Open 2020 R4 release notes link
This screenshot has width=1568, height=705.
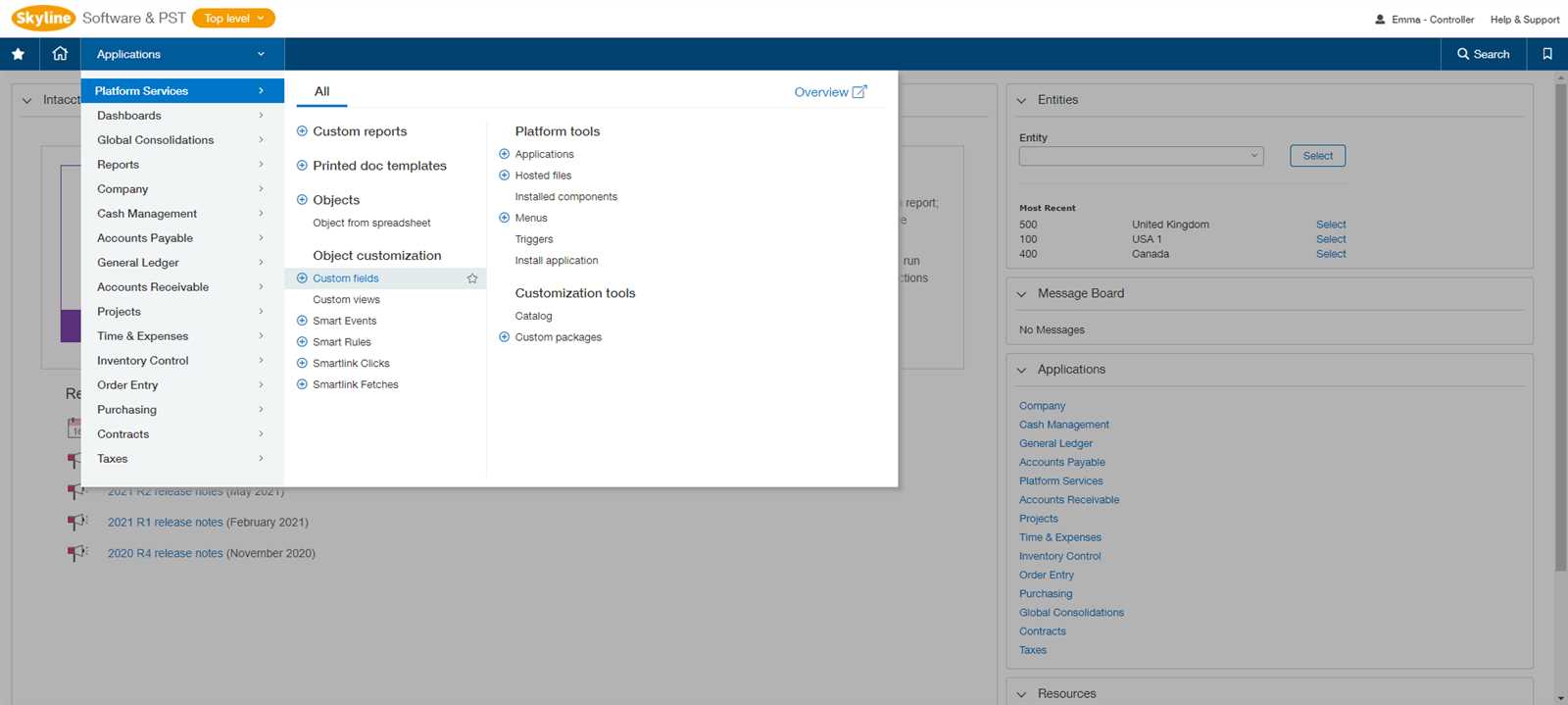point(166,553)
